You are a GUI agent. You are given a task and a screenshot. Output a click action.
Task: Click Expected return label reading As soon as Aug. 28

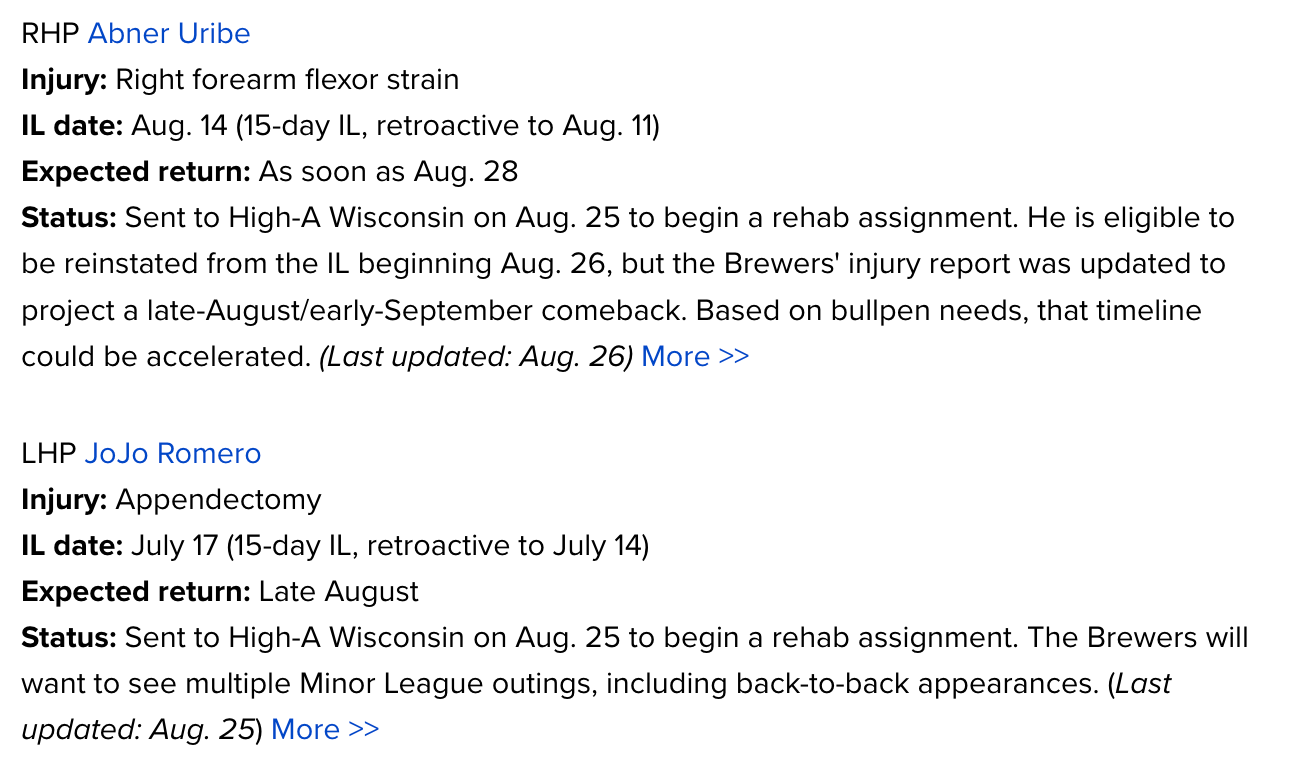point(136,172)
